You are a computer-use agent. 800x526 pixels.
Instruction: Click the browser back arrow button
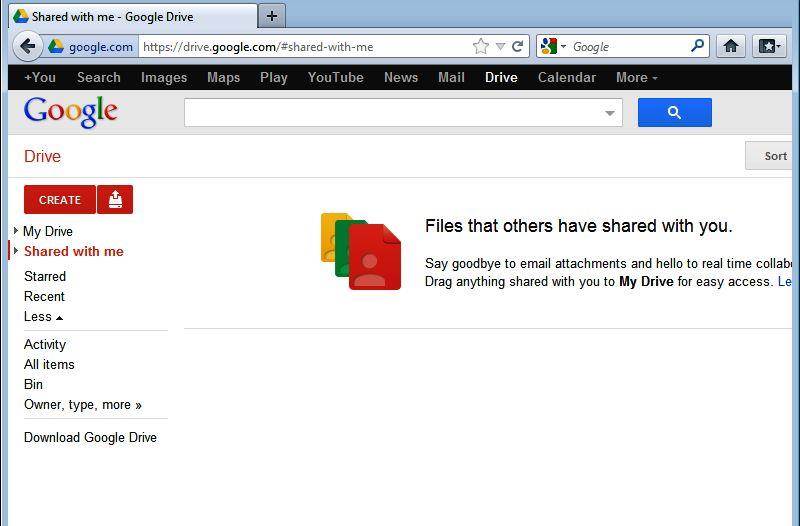pos(28,47)
